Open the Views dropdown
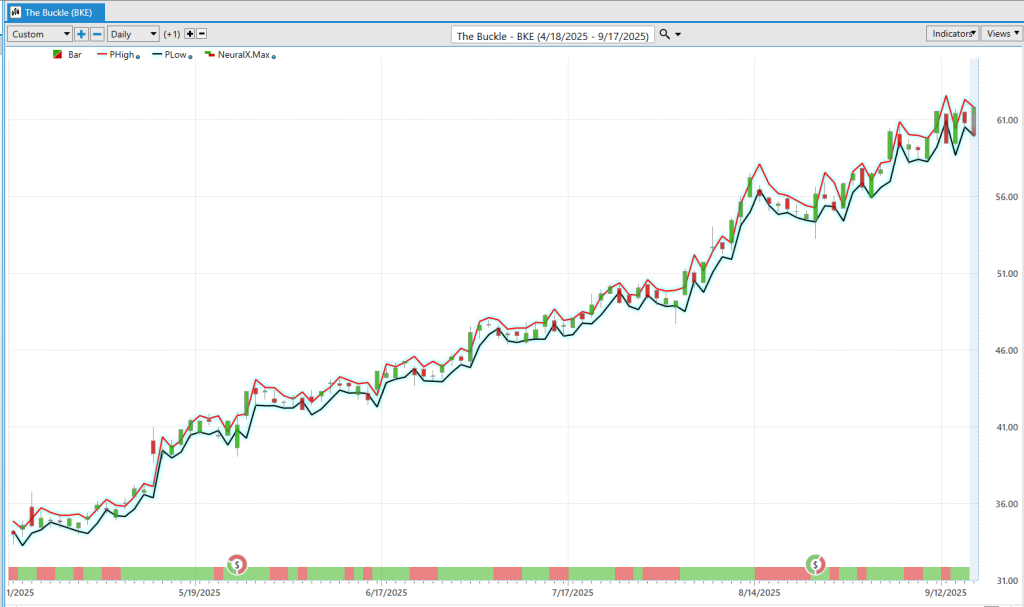Viewport: 1024px width, 607px height. tap(1002, 33)
